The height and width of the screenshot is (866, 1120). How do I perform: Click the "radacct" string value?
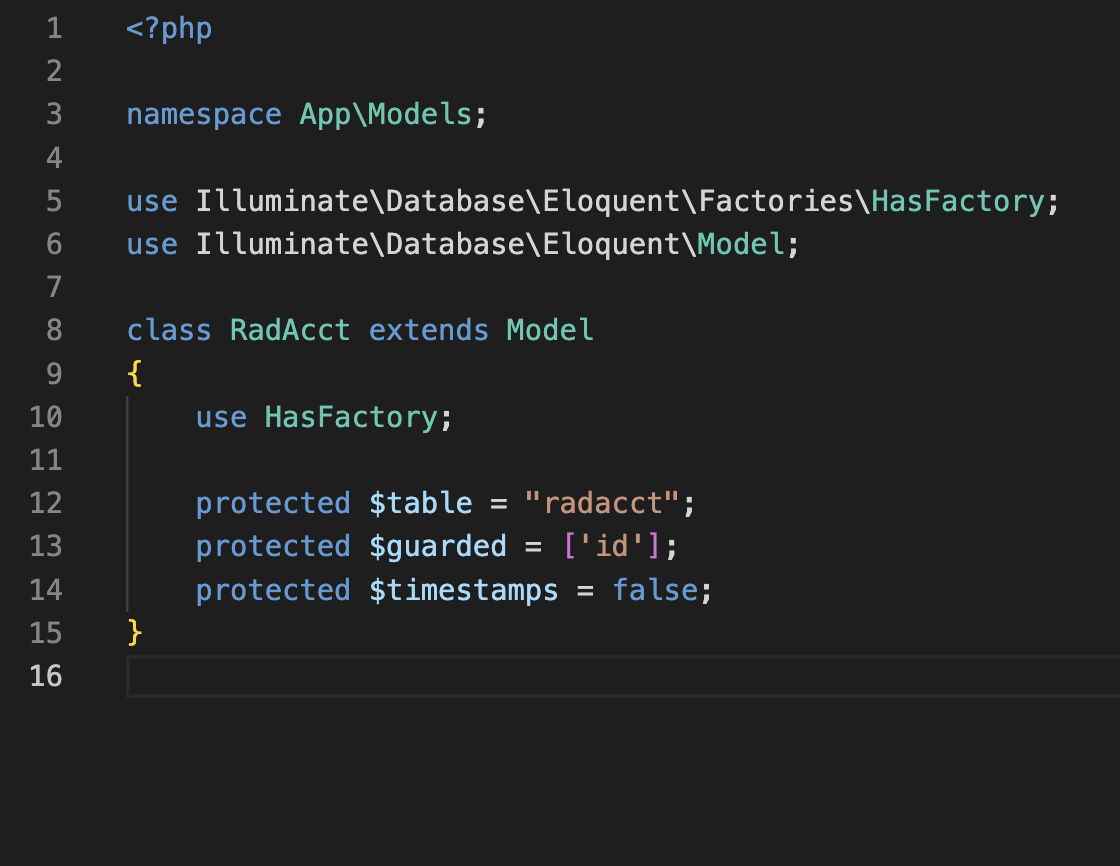click(x=605, y=503)
